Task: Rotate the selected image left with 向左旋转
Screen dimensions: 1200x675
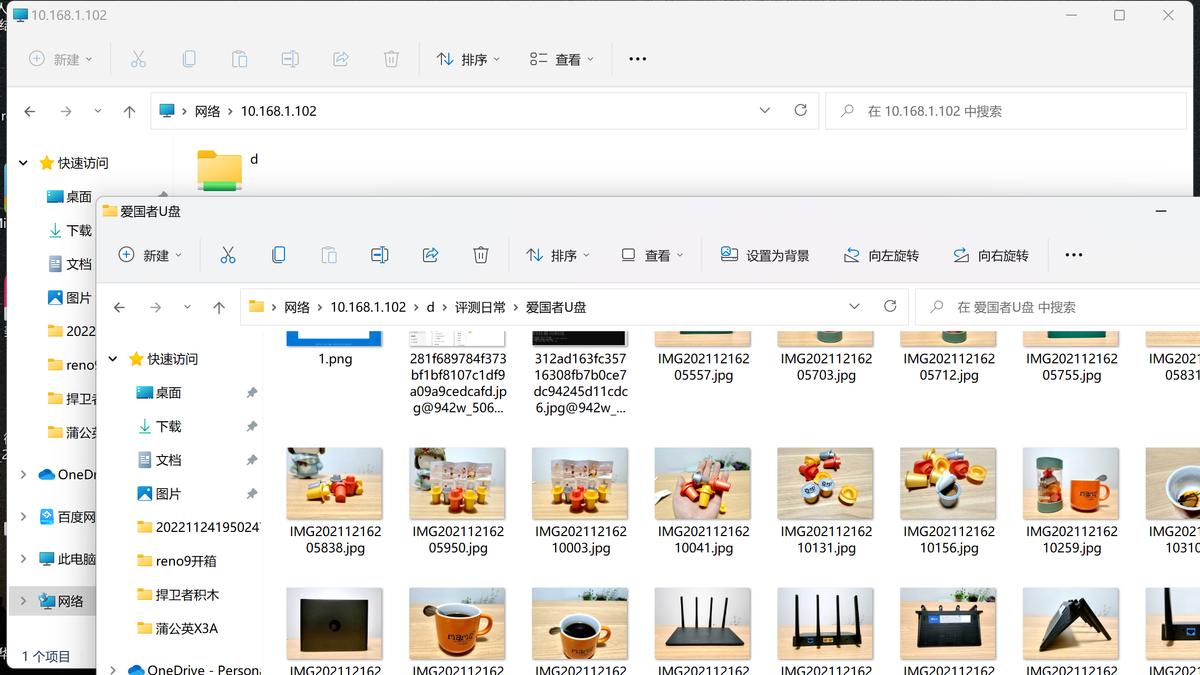Action: pos(882,255)
